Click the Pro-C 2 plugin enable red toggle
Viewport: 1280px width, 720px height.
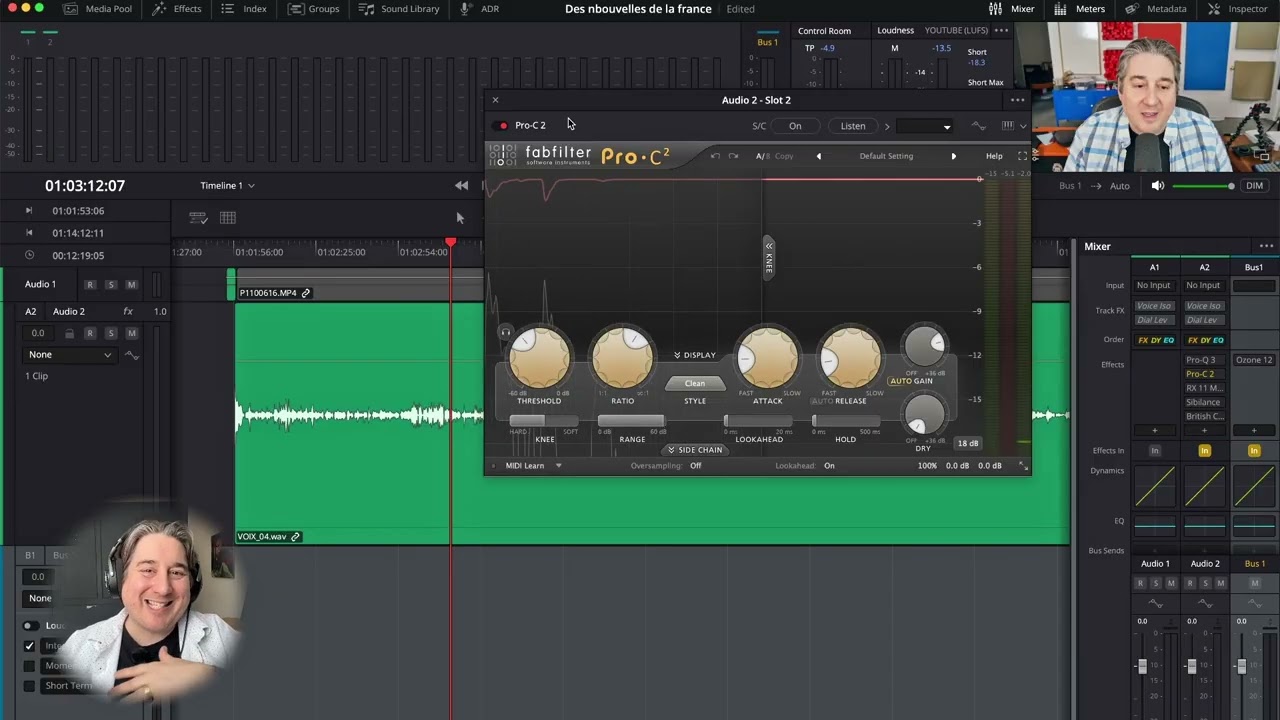pos(502,126)
